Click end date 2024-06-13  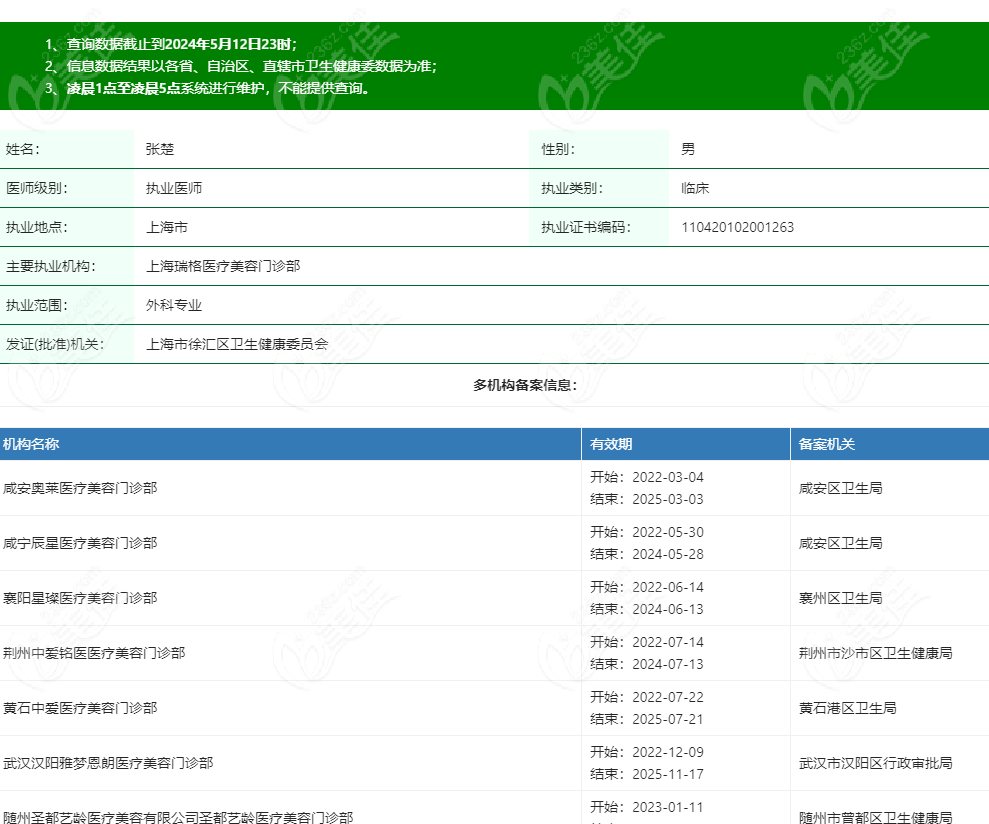(x=668, y=609)
